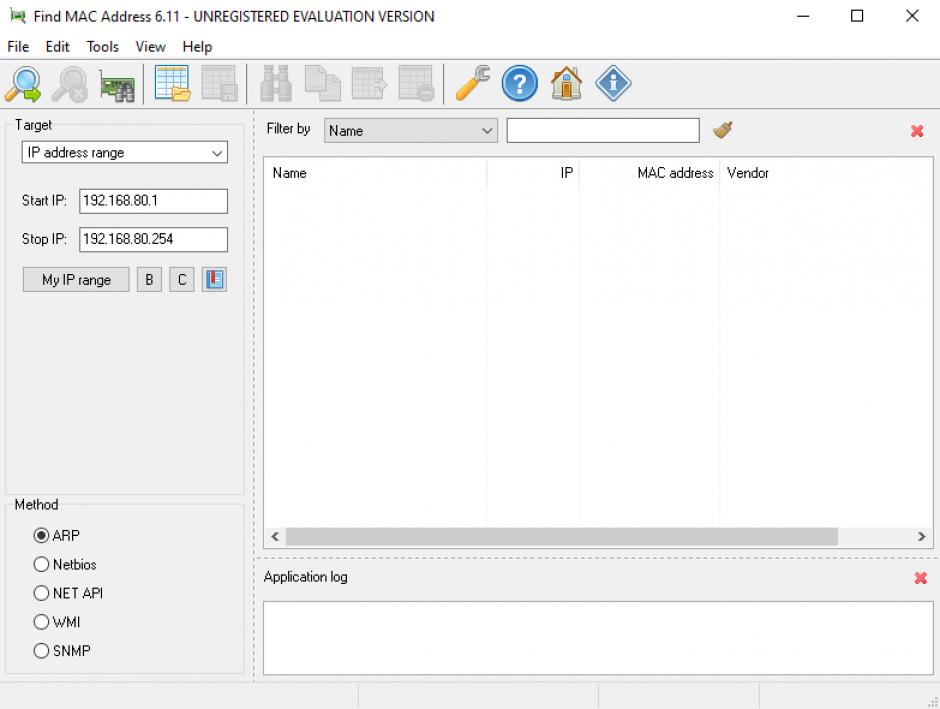Screen dimensions: 940x709
Task: Open the Help menu
Action: point(197,47)
